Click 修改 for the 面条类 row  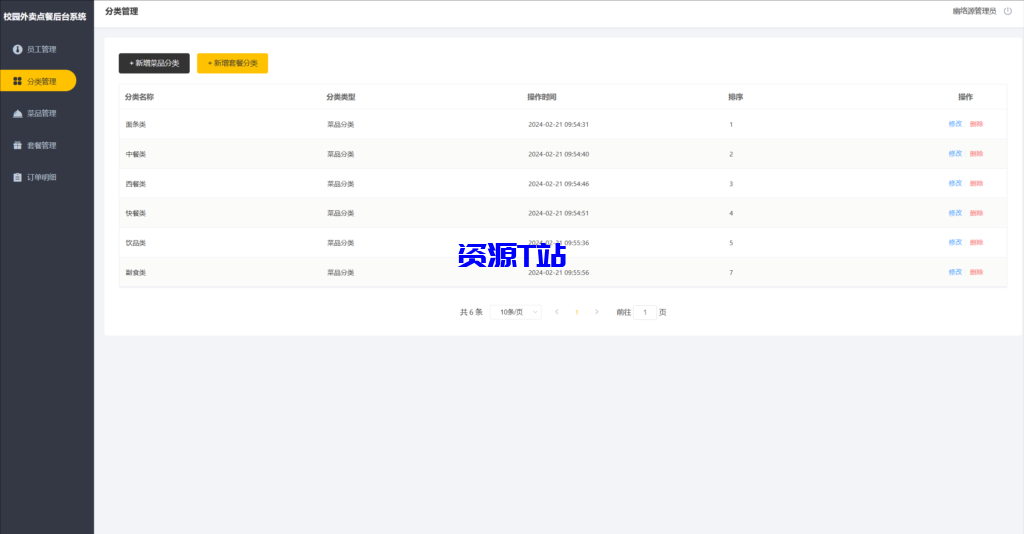(x=955, y=124)
